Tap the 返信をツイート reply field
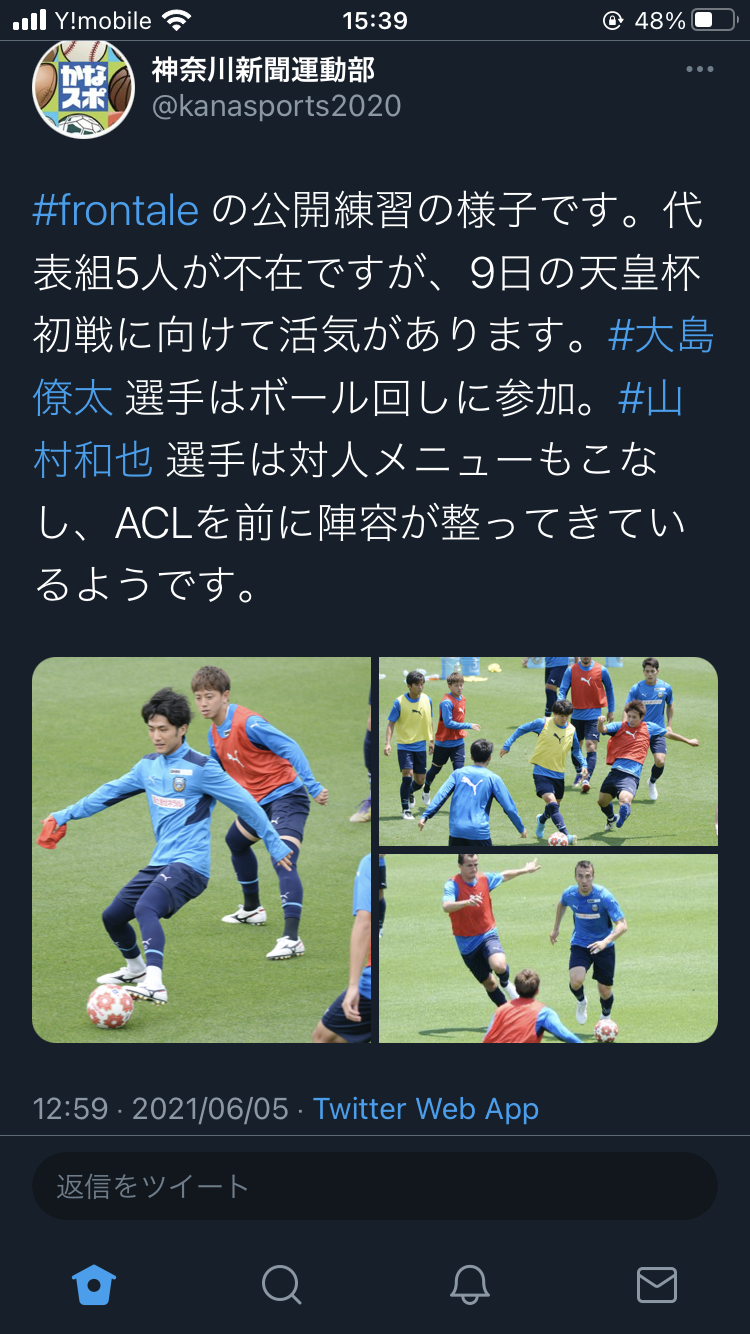Screen dimensions: 750x1334 [x=375, y=1186]
